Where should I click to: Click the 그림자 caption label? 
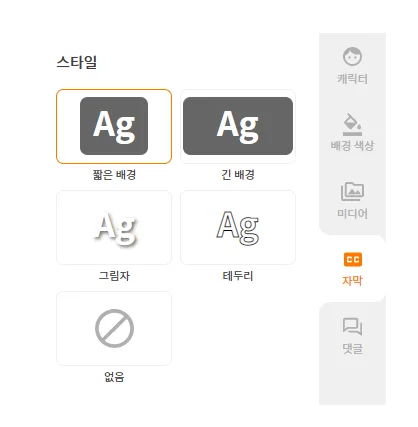(114, 276)
